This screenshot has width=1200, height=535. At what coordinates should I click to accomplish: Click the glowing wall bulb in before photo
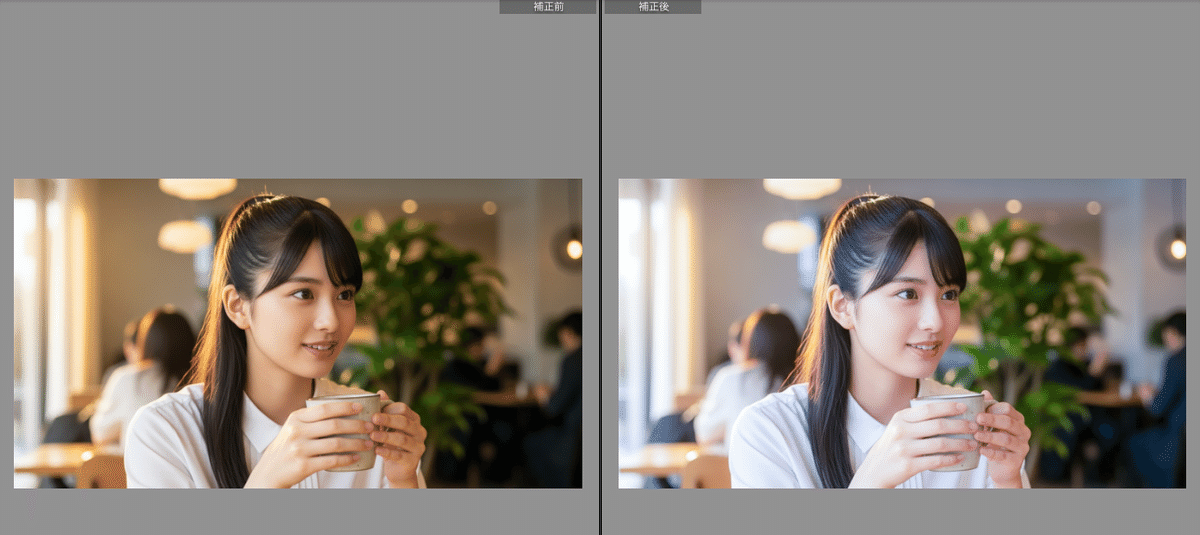(573, 248)
